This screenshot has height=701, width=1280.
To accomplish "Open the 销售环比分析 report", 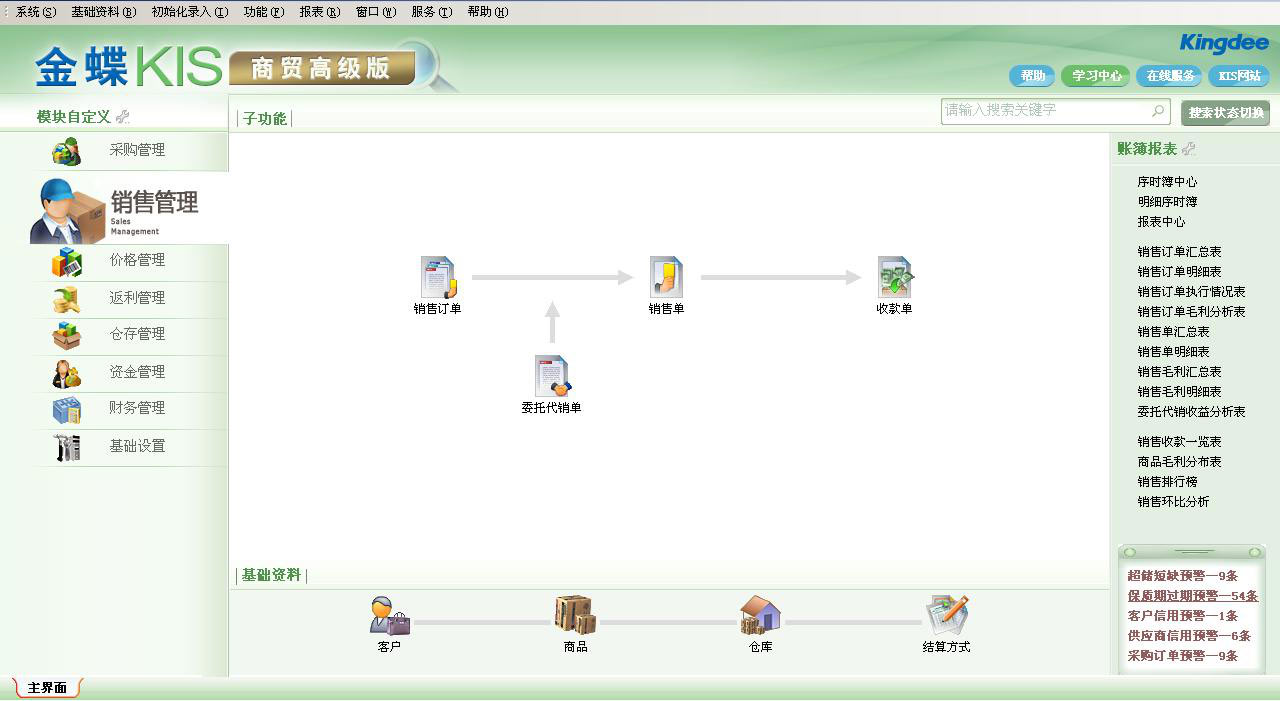I will 1173,502.
